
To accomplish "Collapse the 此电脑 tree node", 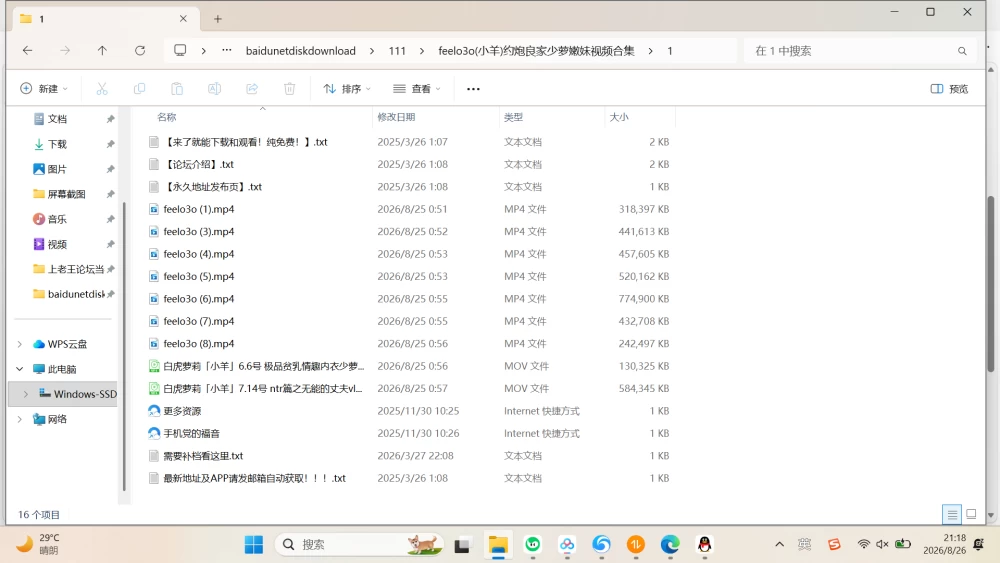I will point(20,369).
